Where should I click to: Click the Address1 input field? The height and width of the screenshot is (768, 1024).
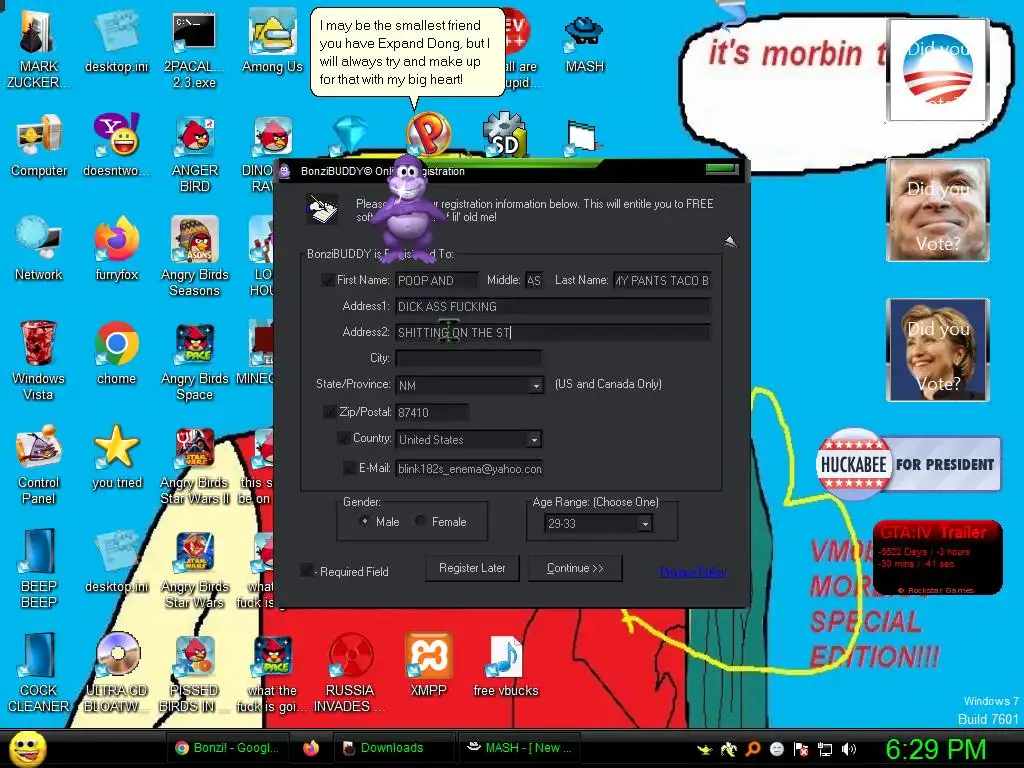coord(553,306)
